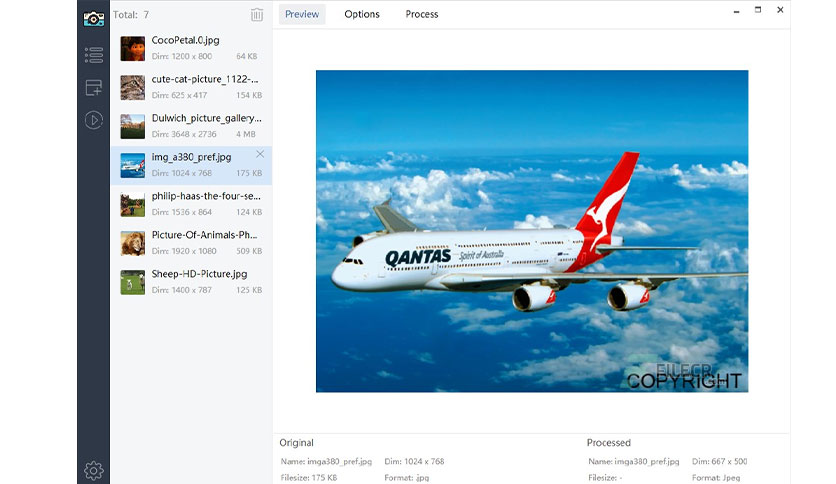Click the play process sidebar icon
This screenshot has height=484, width=836.
pos(94,120)
